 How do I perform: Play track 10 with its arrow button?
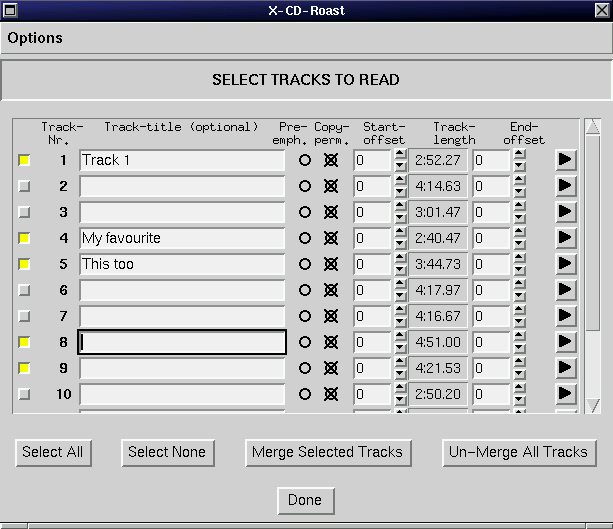point(566,394)
